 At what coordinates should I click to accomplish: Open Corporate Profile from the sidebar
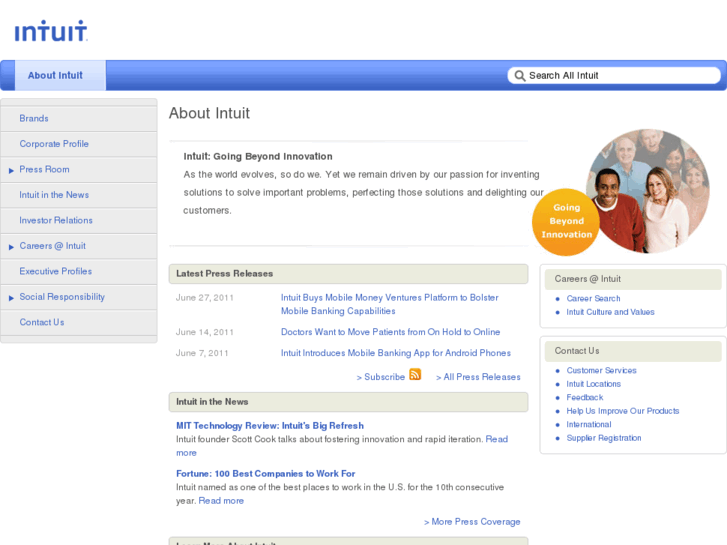click(x=54, y=144)
